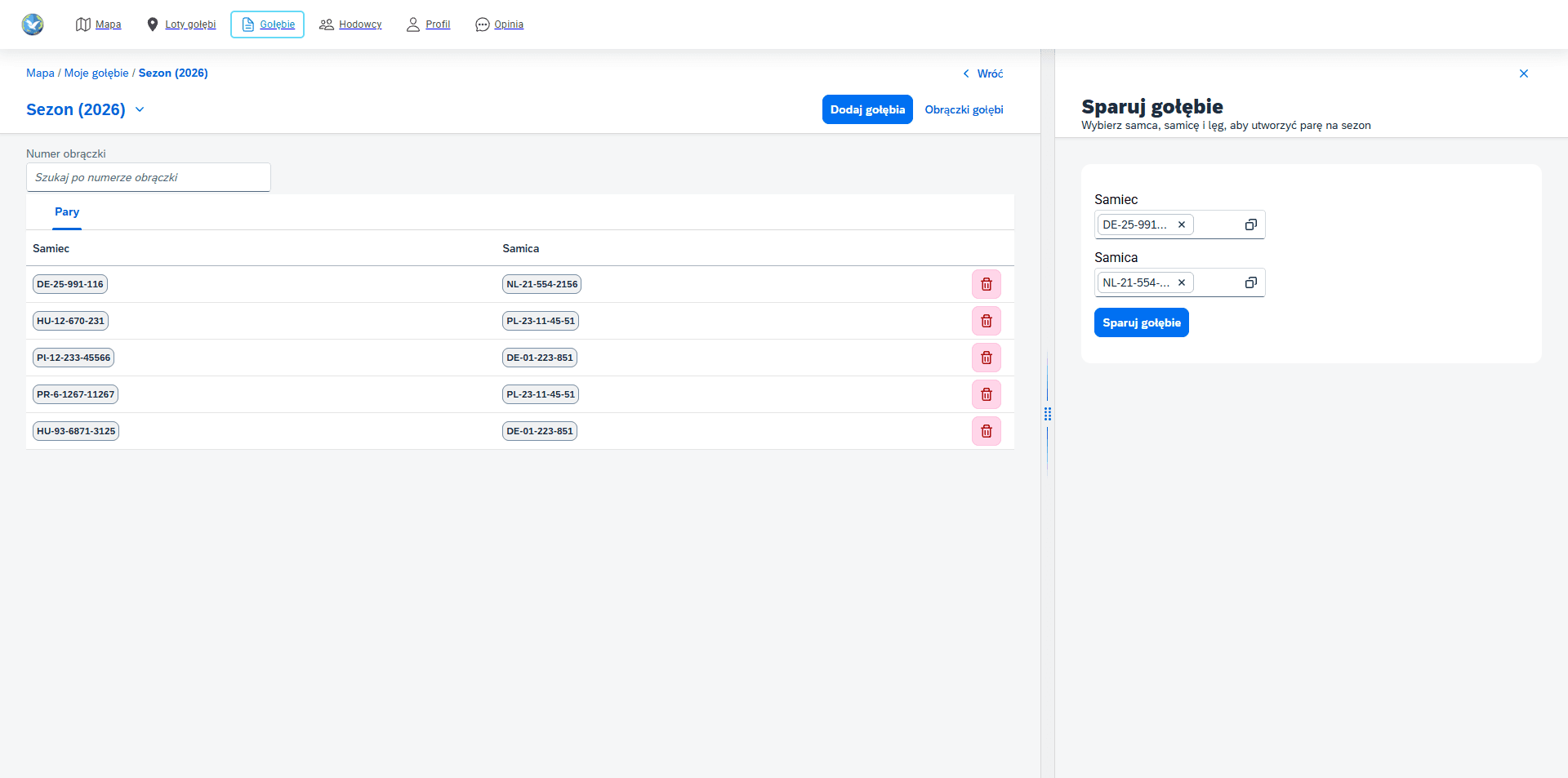Click the DE-25-991-116 male tag
Screen dimensions: 1568x778
click(70, 284)
